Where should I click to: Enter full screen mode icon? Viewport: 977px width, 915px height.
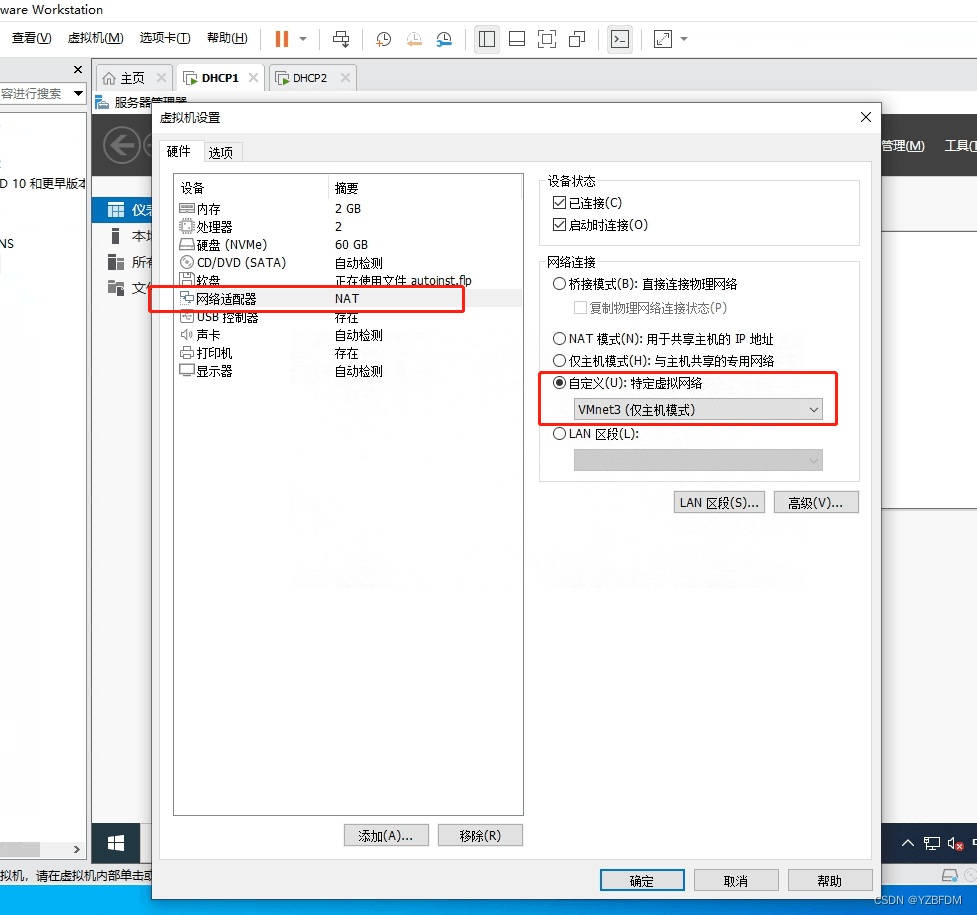546,39
